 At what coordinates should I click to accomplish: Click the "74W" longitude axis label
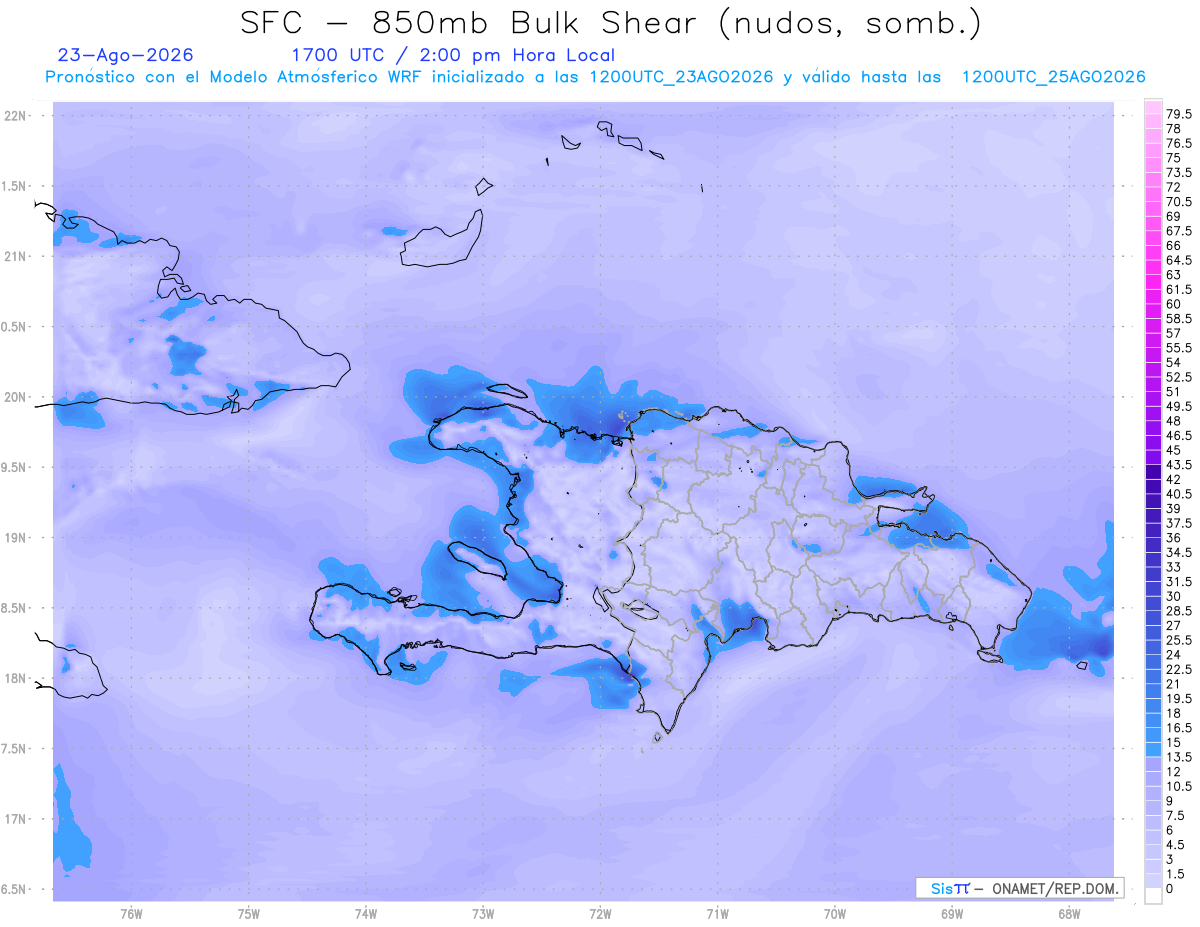(366, 914)
